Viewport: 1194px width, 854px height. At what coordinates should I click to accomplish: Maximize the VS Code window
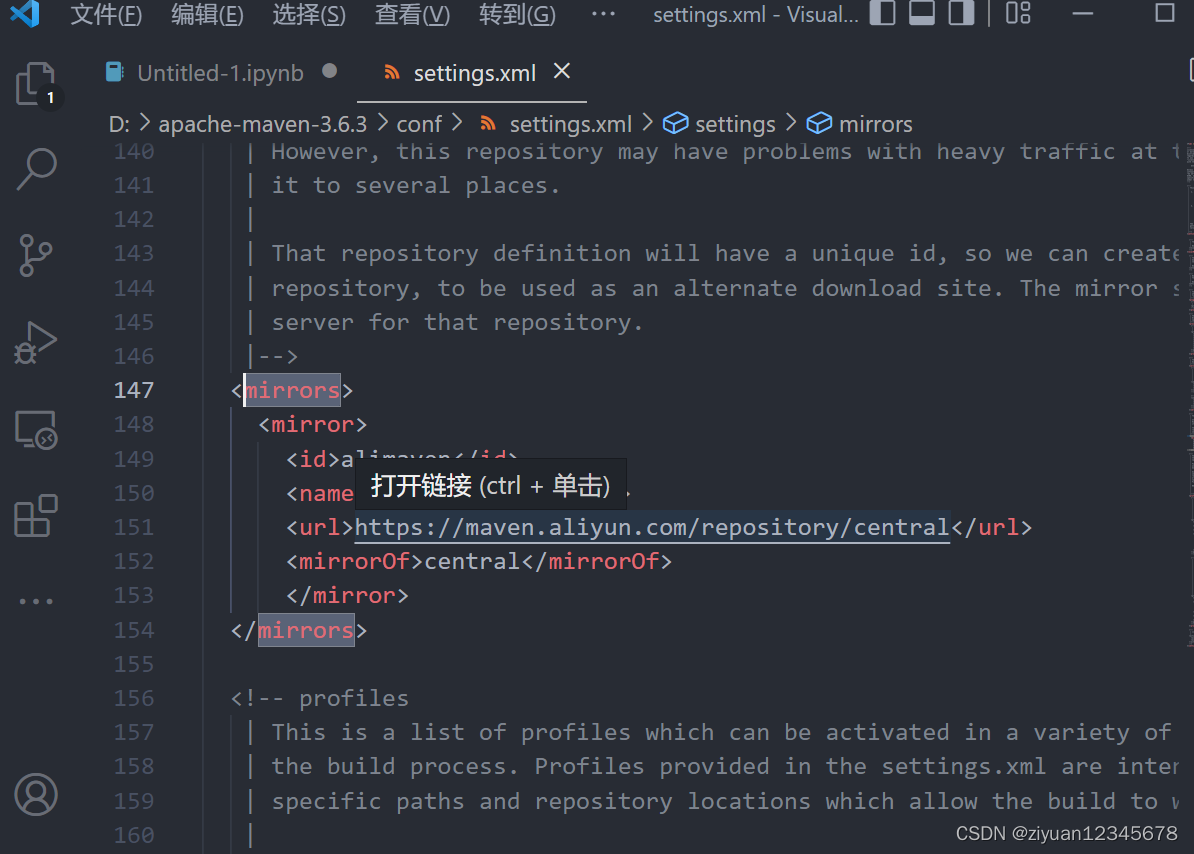[x=1164, y=13]
